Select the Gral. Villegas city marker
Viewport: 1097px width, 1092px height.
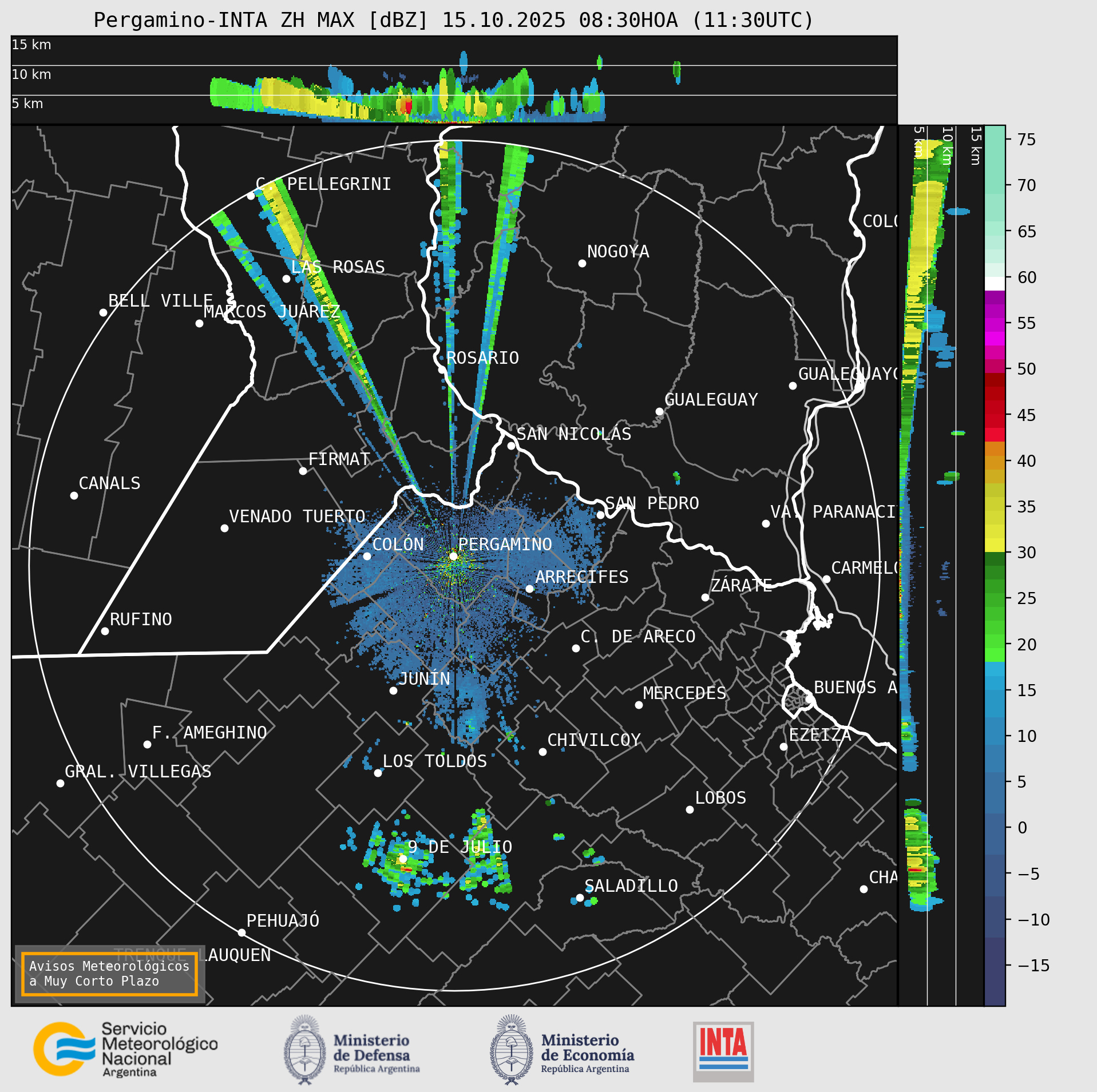click(x=60, y=783)
